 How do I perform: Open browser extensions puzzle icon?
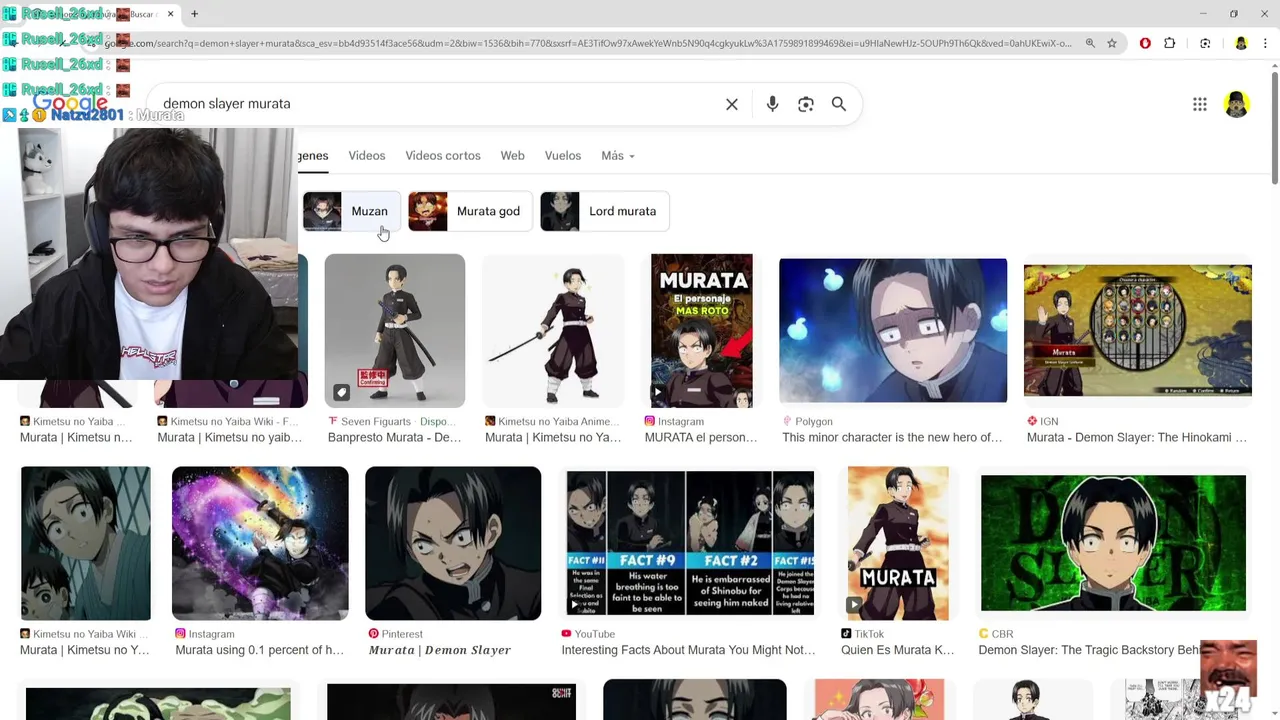pos(1170,43)
